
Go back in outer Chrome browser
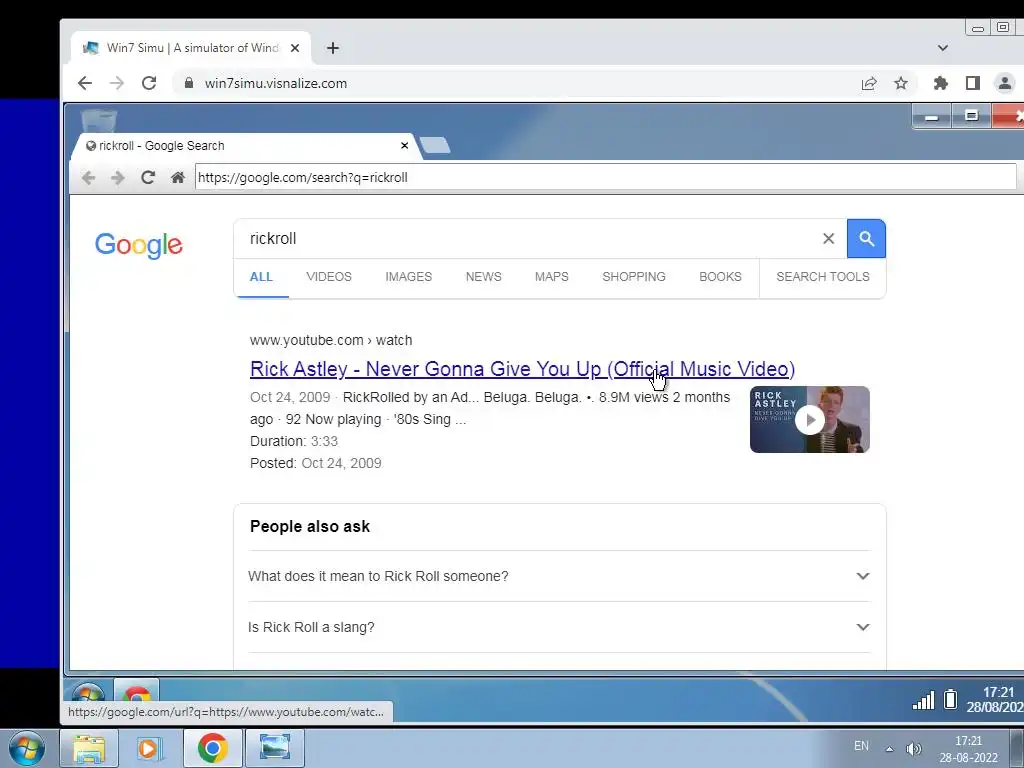point(84,83)
